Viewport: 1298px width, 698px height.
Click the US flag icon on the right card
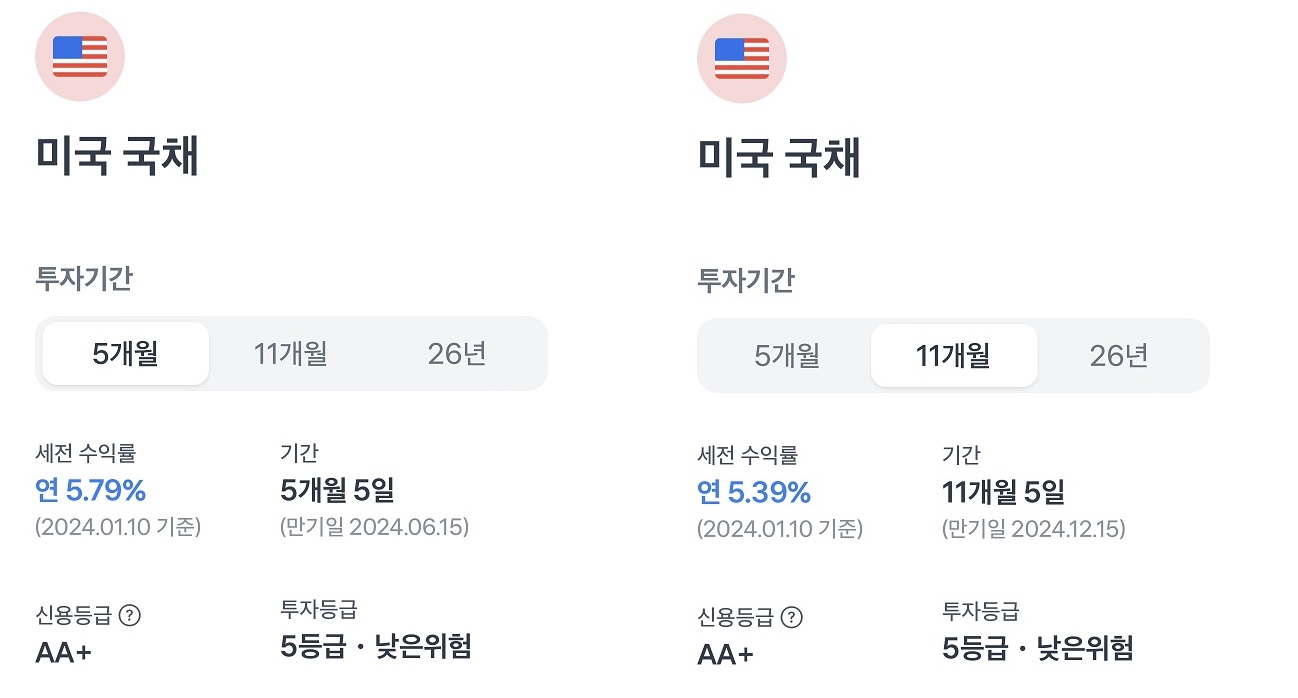pos(741,57)
